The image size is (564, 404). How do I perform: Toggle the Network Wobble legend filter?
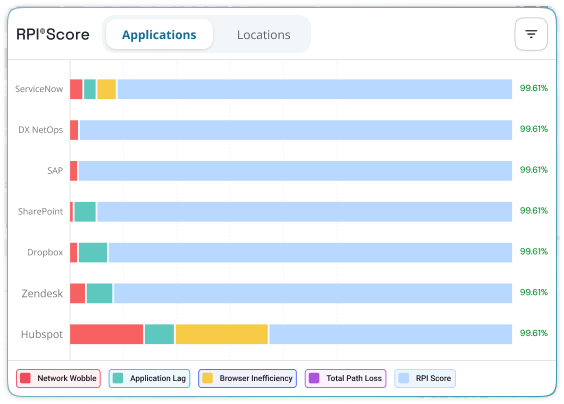[58, 378]
